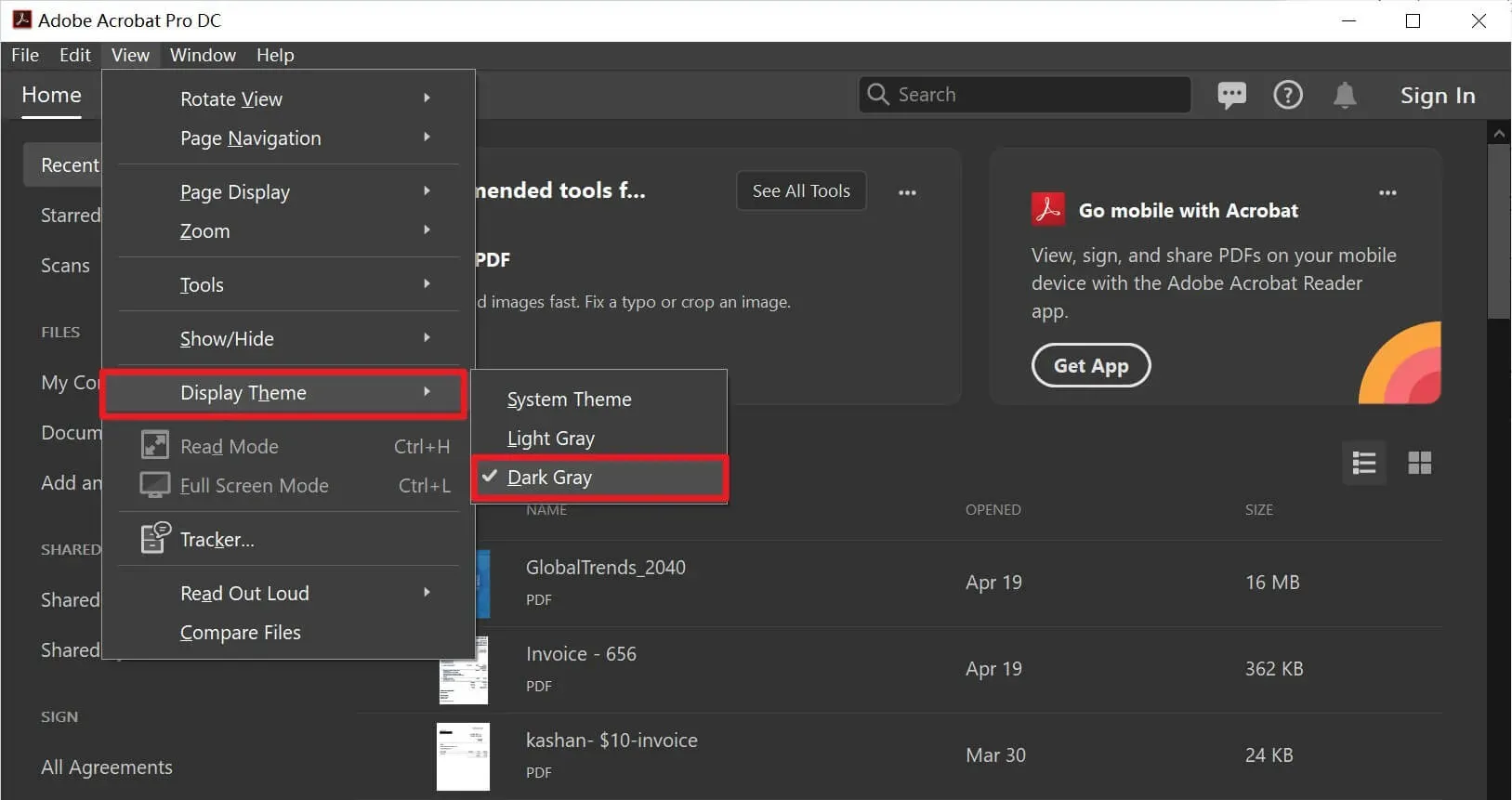
Task: Switch to grid thumbnail view icon
Action: point(1420,463)
